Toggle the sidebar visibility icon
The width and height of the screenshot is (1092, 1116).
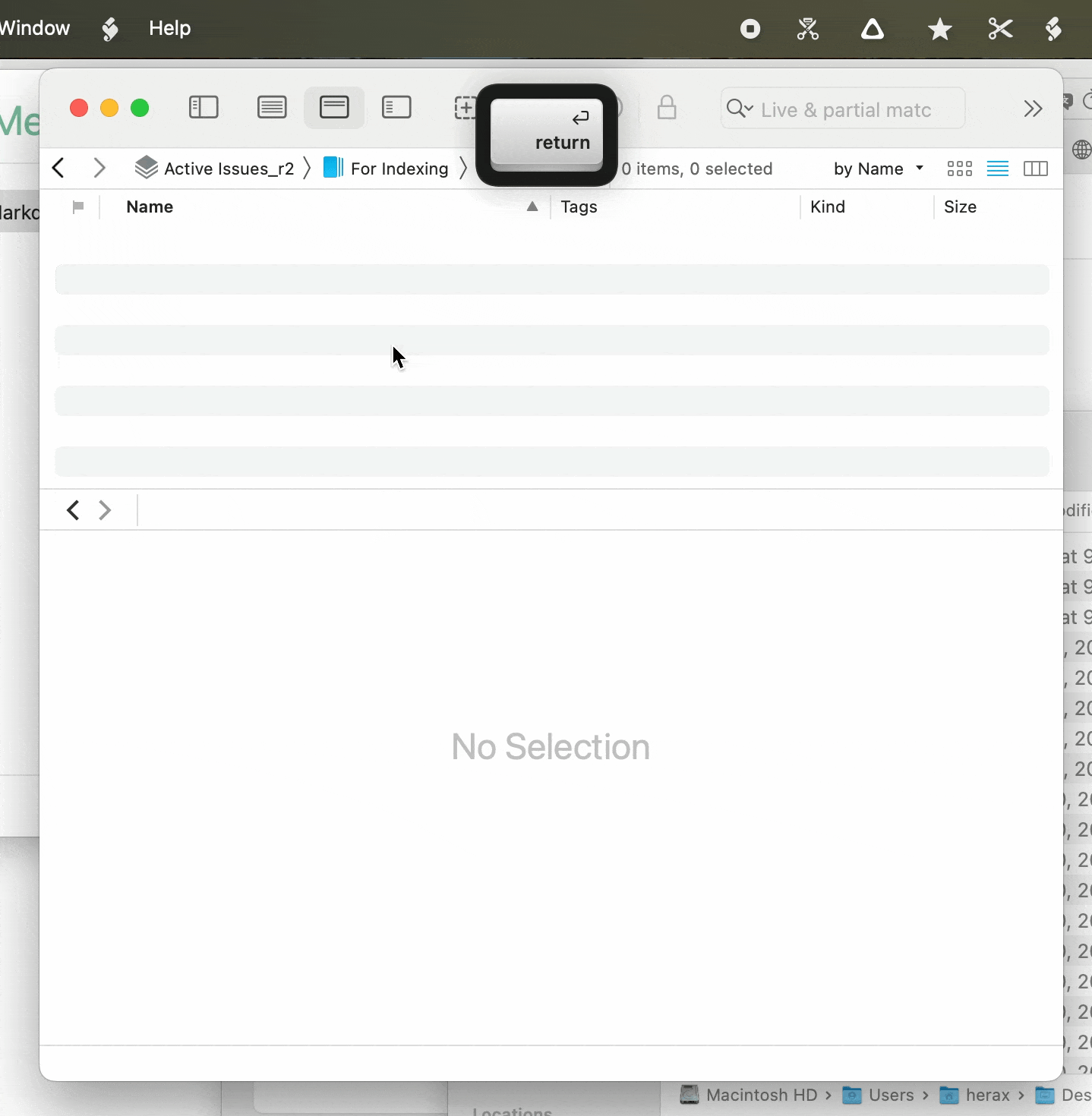pyautogui.click(x=203, y=108)
